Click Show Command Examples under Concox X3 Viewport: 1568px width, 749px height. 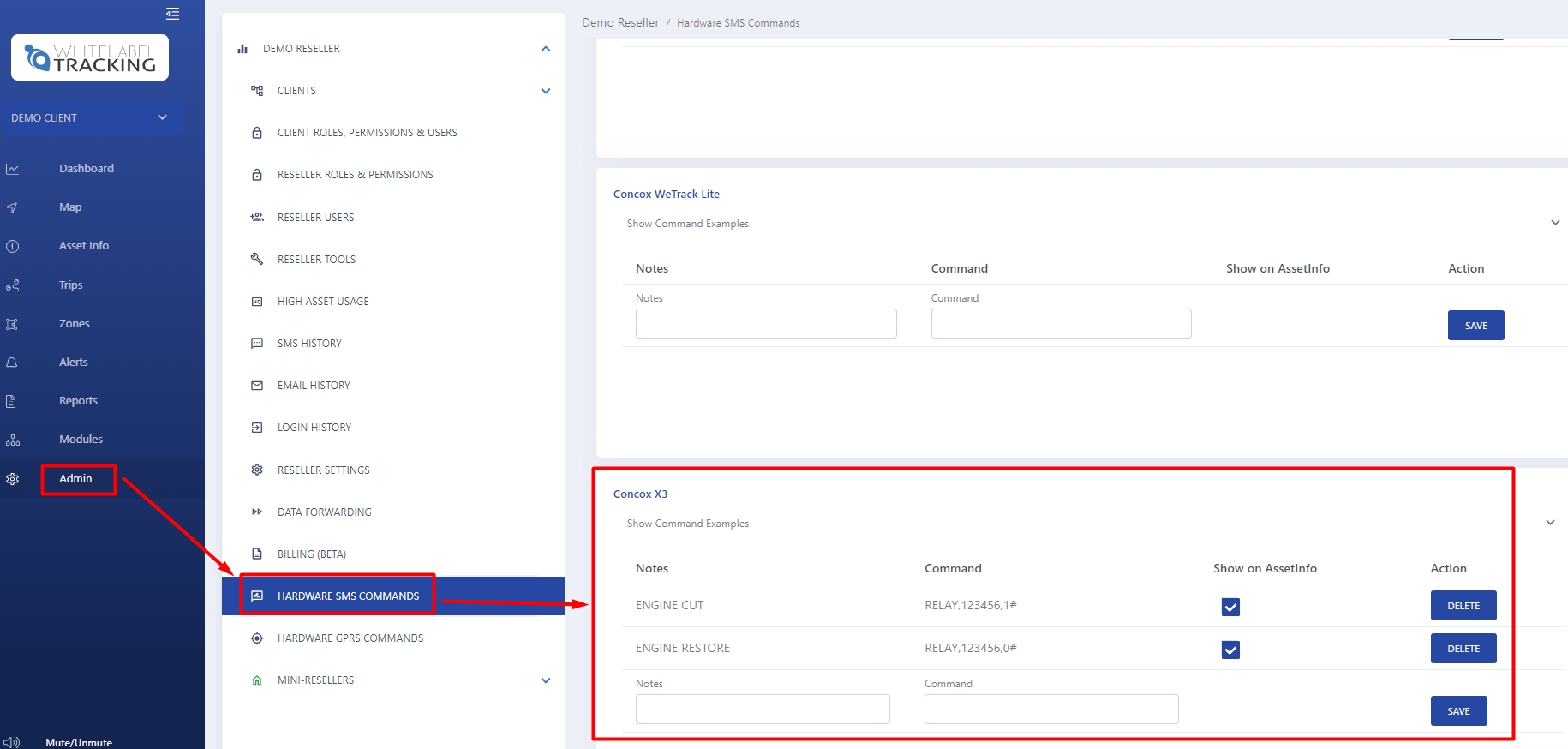(x=688, y=524)
